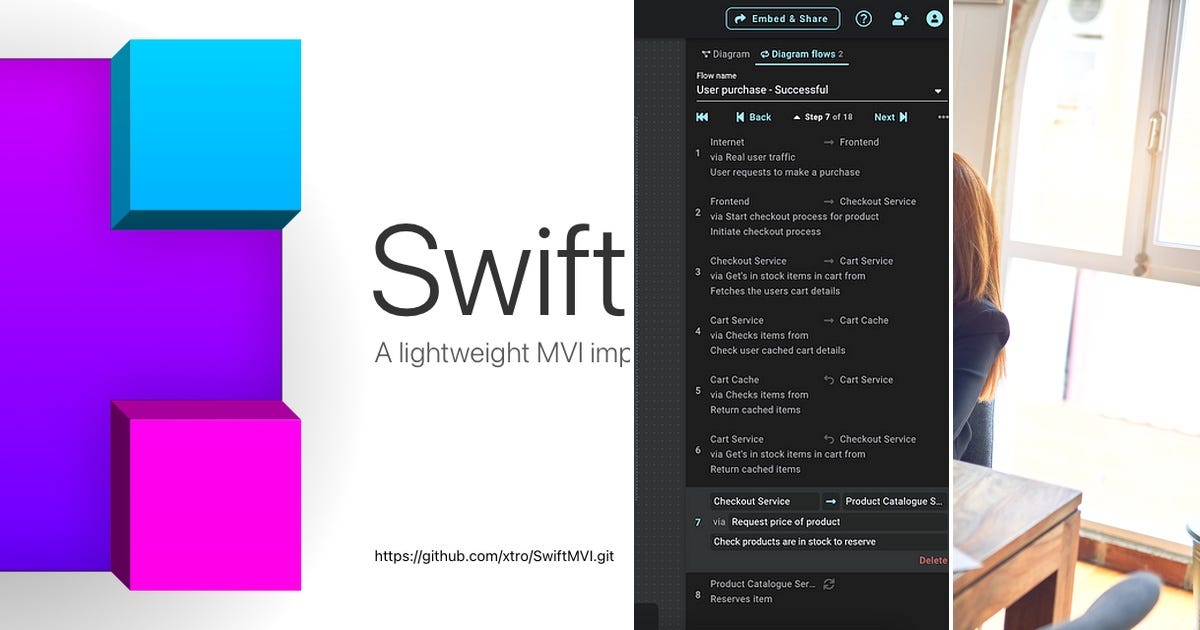
Task: Open the three-dot more options menu
Action: point(942,117)
